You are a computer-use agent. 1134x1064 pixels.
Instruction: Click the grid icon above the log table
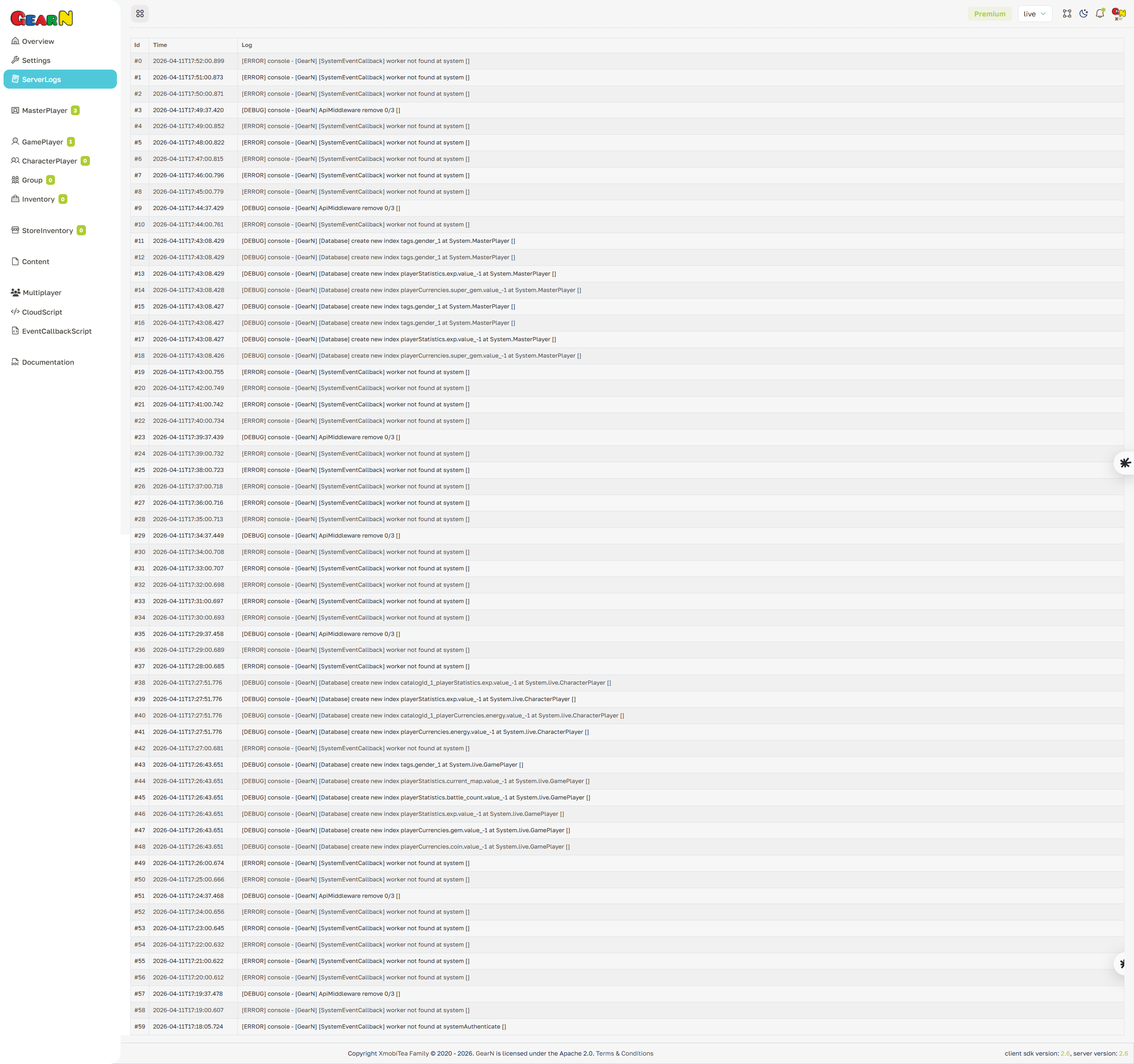coord(140,14)
